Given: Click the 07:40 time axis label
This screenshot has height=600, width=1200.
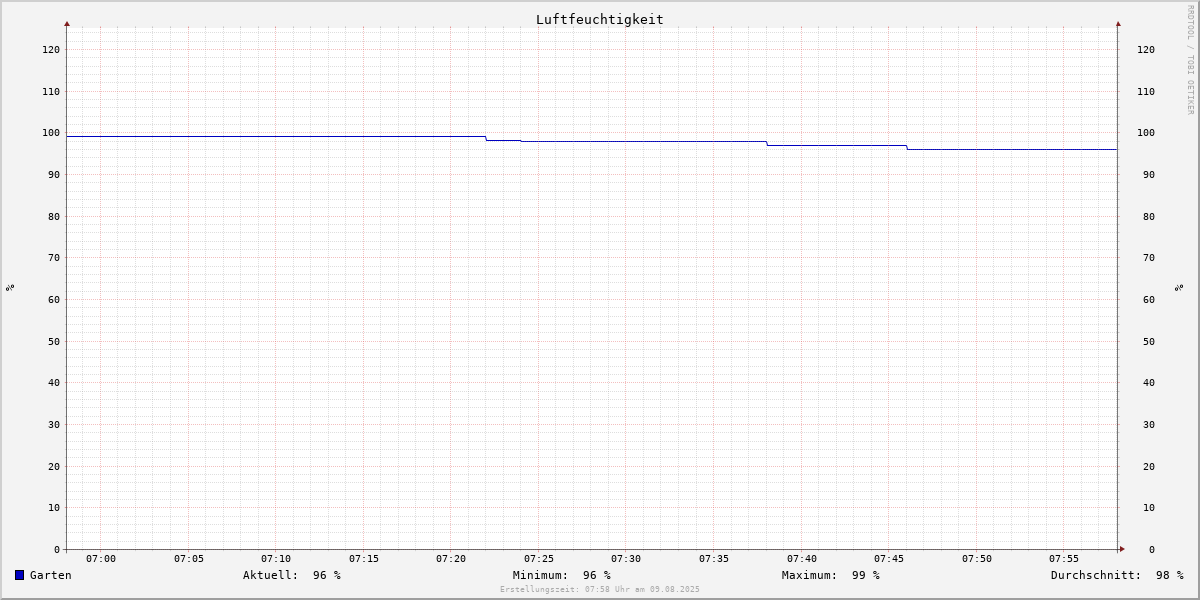Looking at the screenshot, I should (x=802, y=558).
